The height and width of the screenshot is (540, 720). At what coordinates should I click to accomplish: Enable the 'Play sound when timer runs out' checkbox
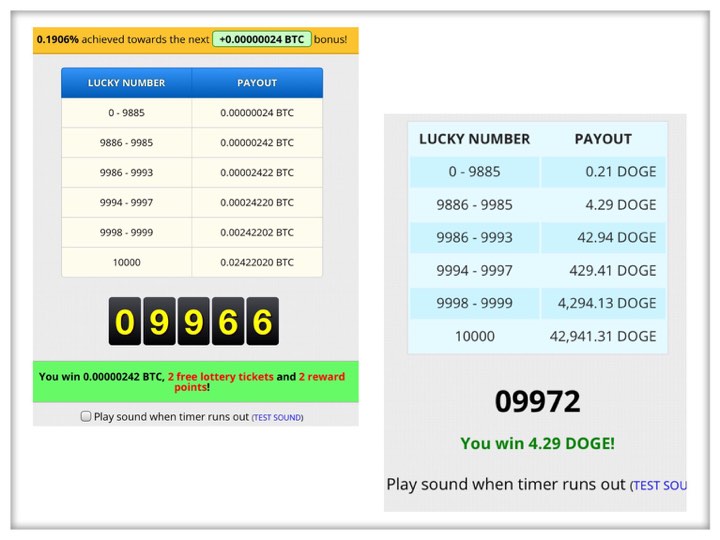point(86,416)
